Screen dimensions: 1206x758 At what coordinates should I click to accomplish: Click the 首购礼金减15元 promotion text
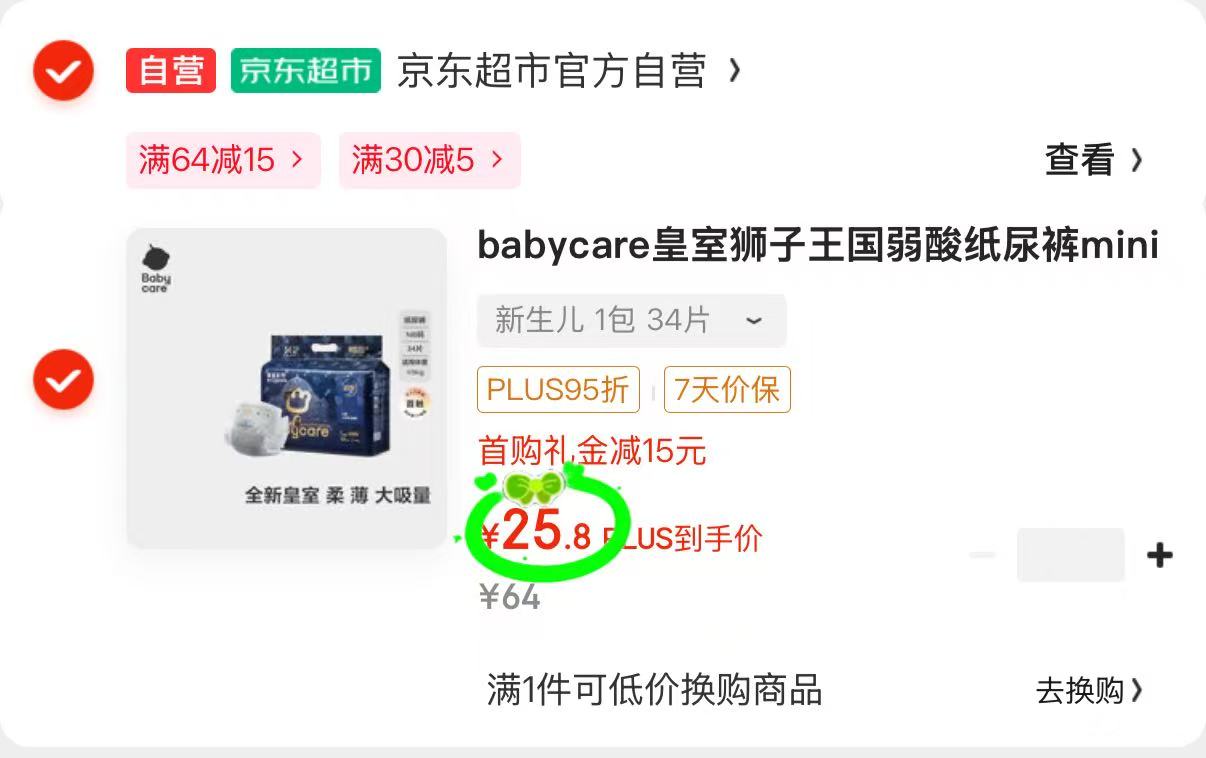point(592,451)
